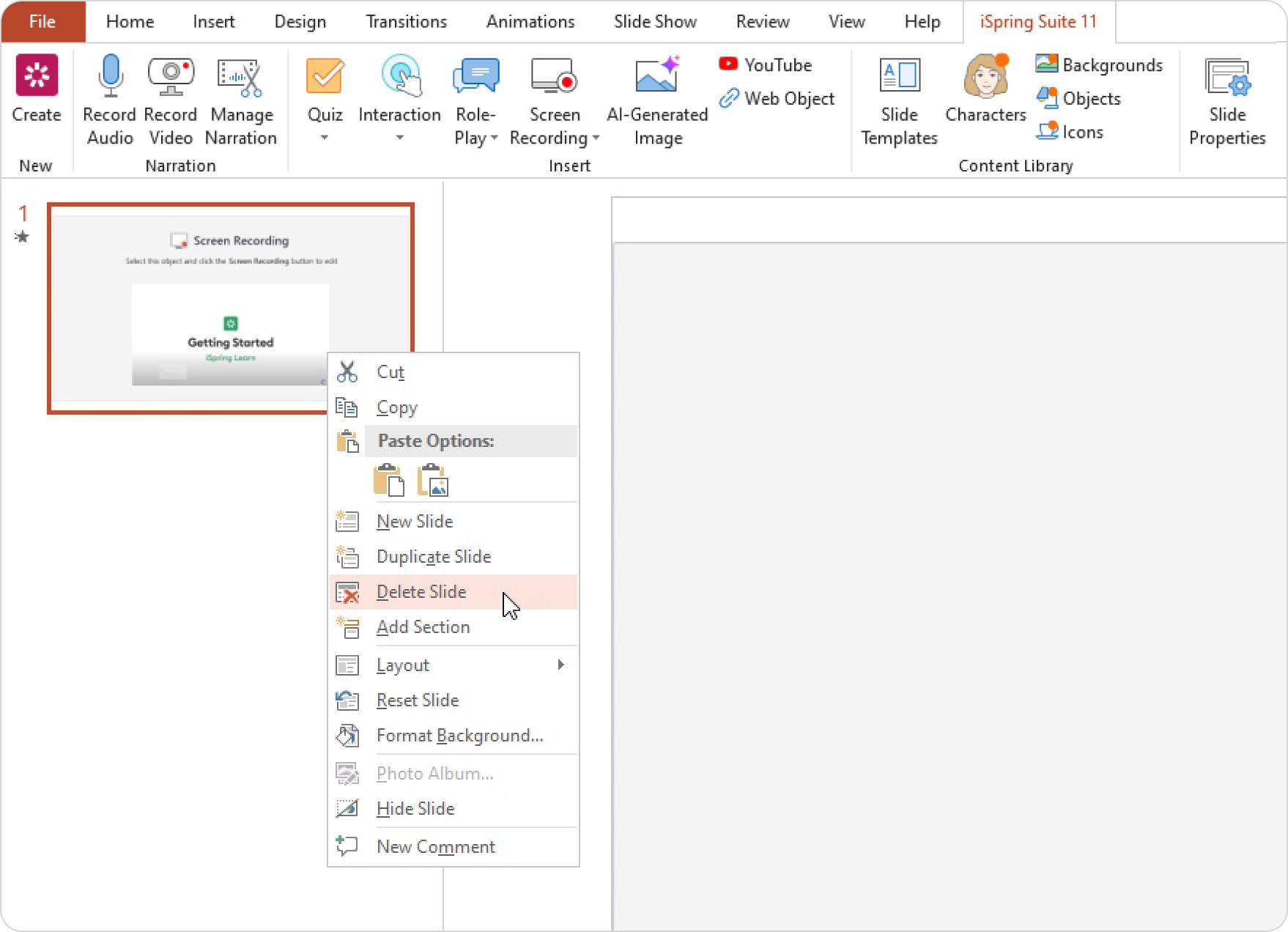
Task: Insert an AI-Generated Image
Action: pos(657,99)
